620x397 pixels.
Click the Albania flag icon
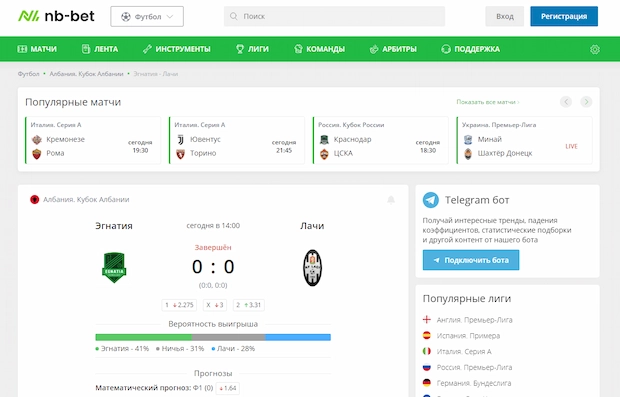(x=34, y=200)
